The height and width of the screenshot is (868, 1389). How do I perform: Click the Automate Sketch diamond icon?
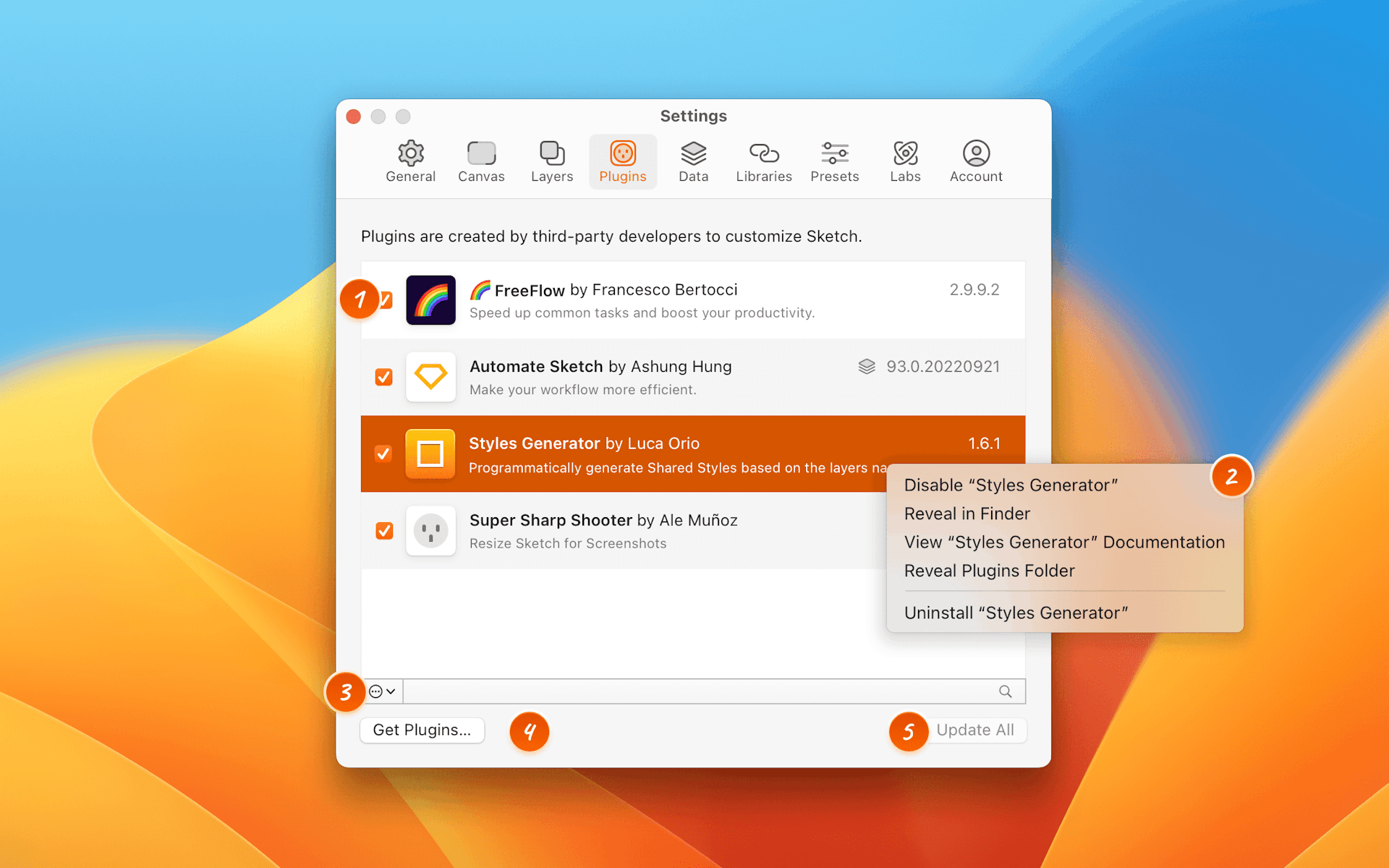pos(430,377)
